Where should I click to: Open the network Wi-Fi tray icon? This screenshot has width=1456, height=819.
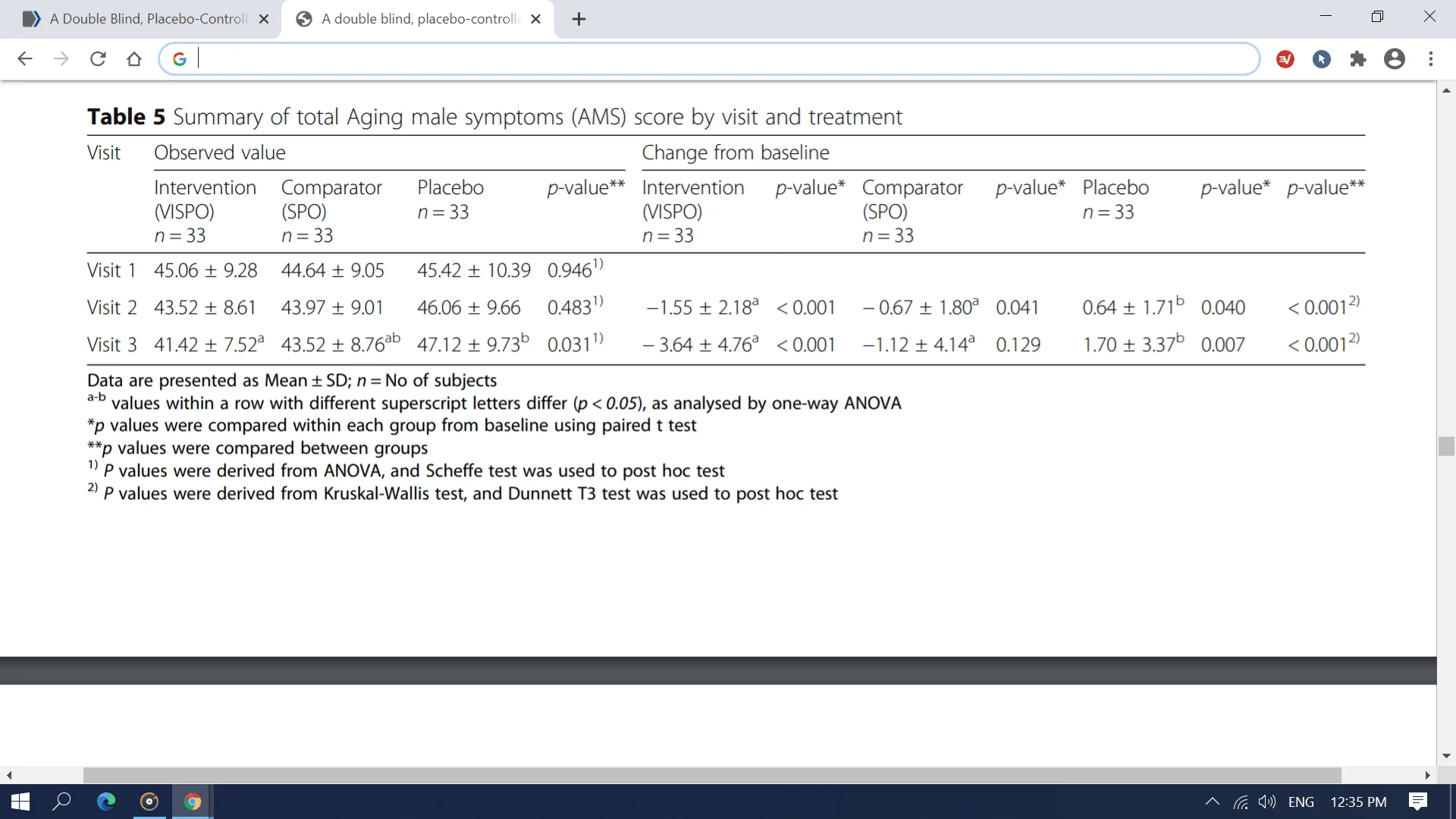pos(1241,802)
